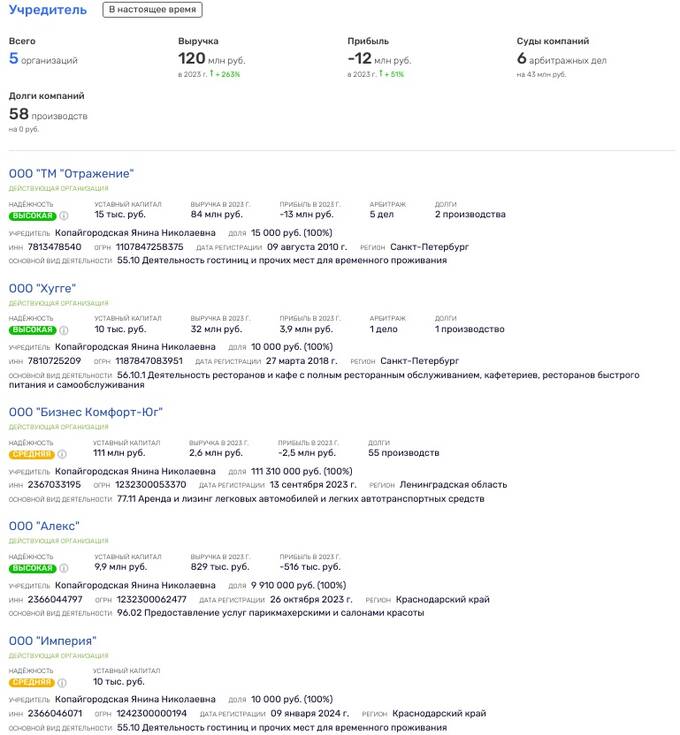Open ООО "Алекс" company link

(44, 526)
